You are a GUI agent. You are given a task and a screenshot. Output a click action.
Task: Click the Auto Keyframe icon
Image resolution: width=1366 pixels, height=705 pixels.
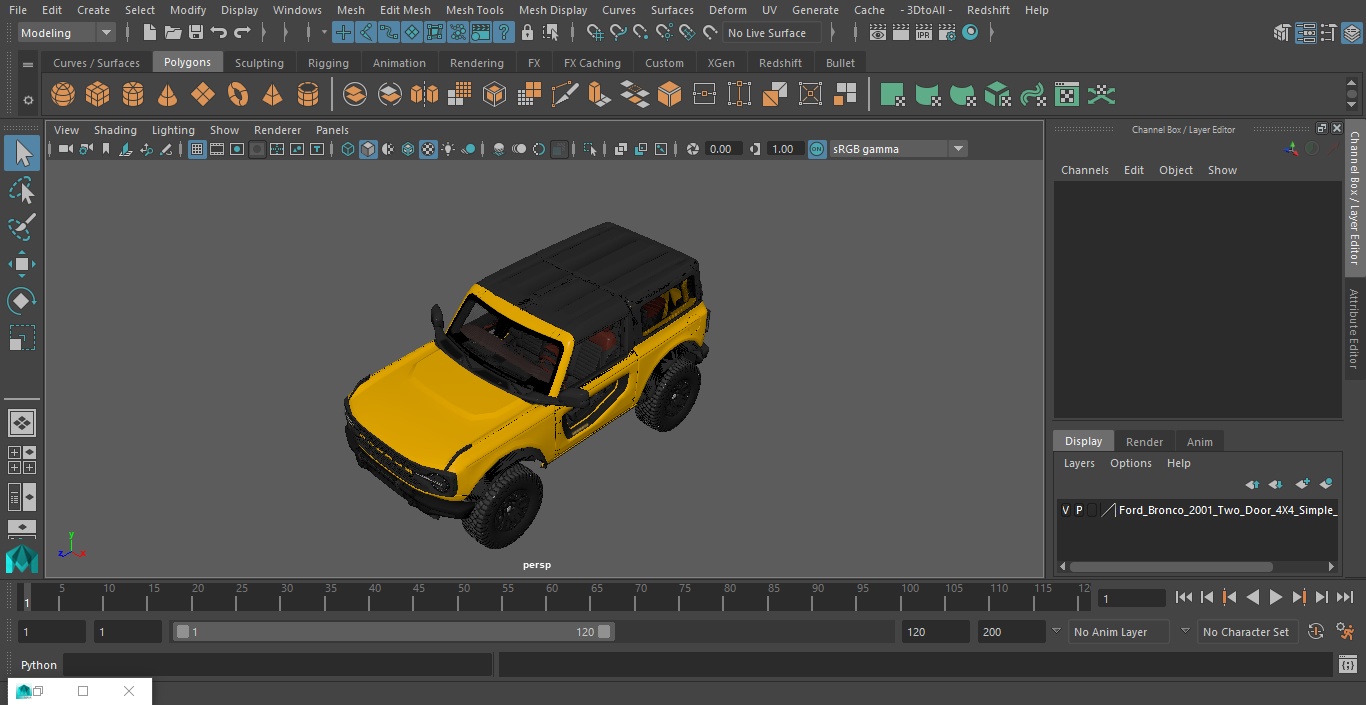[1316, 632]
